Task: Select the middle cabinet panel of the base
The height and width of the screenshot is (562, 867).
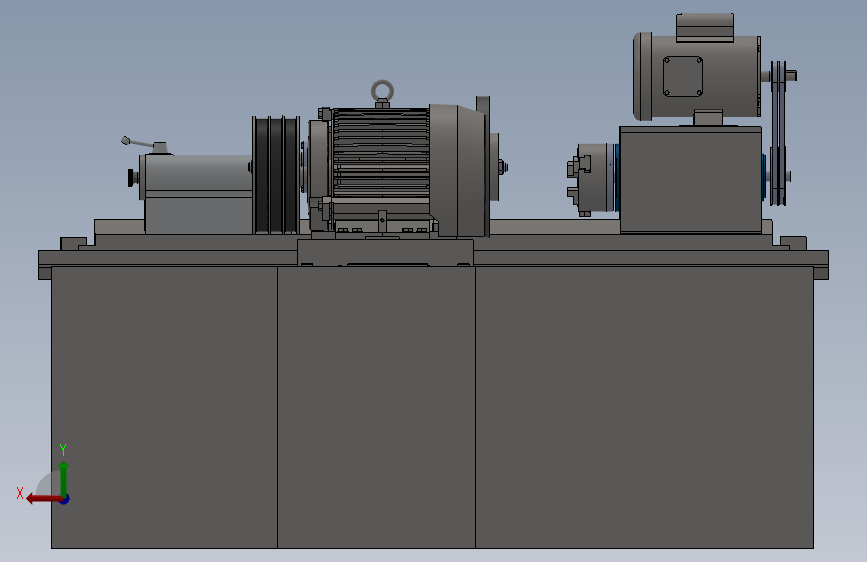Action: (377, 407)
